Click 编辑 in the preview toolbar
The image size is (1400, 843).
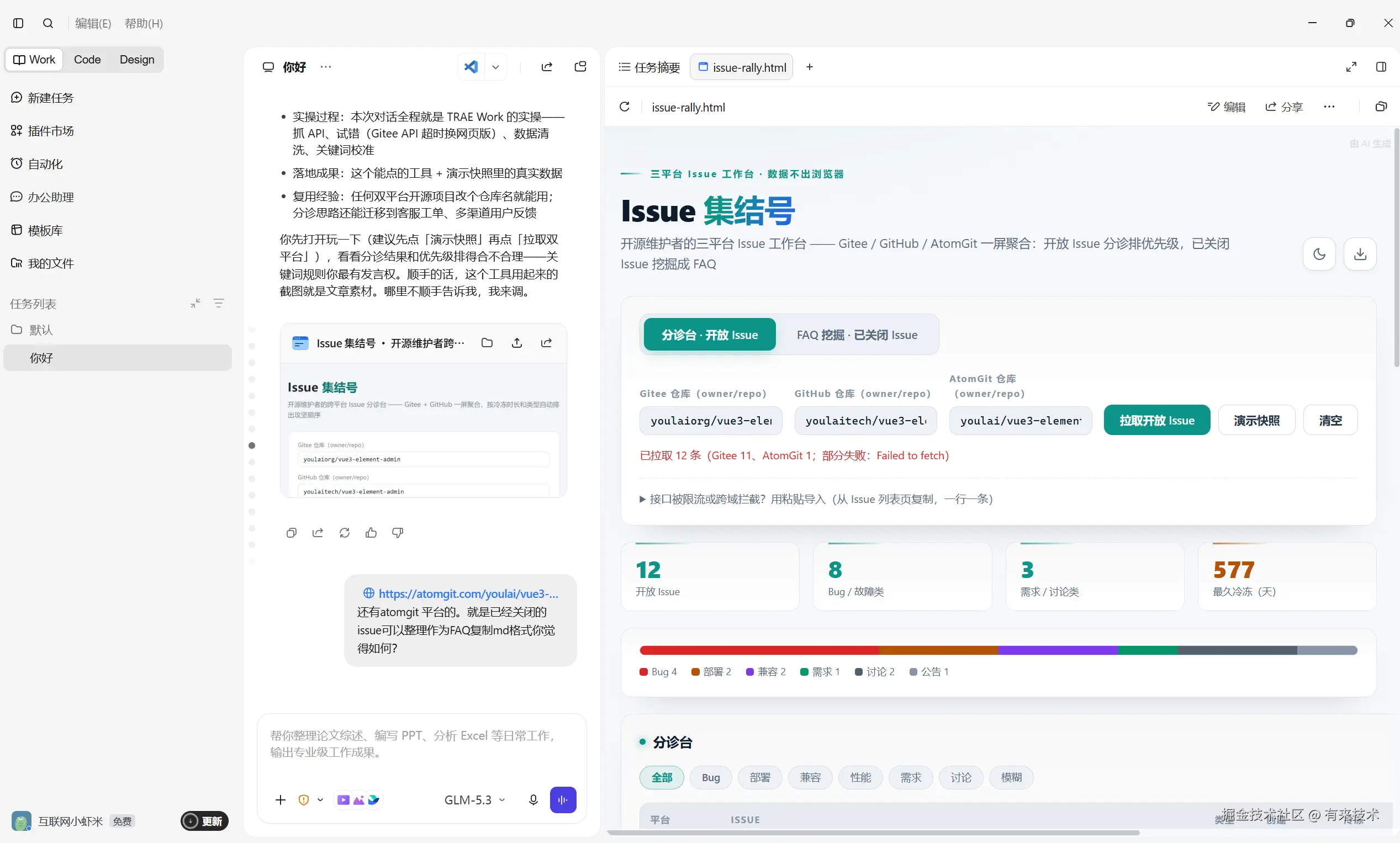(x=1226, y=107)
